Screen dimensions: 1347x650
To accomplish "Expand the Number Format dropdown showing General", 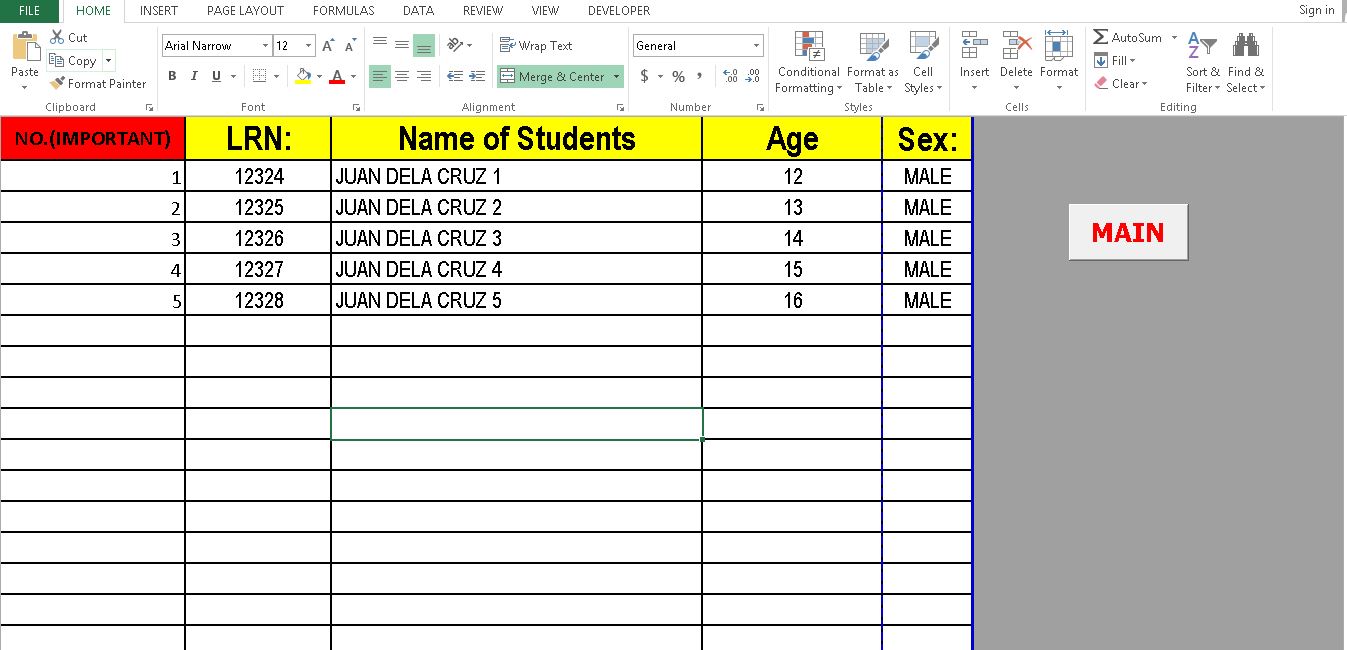I will 755,45.
